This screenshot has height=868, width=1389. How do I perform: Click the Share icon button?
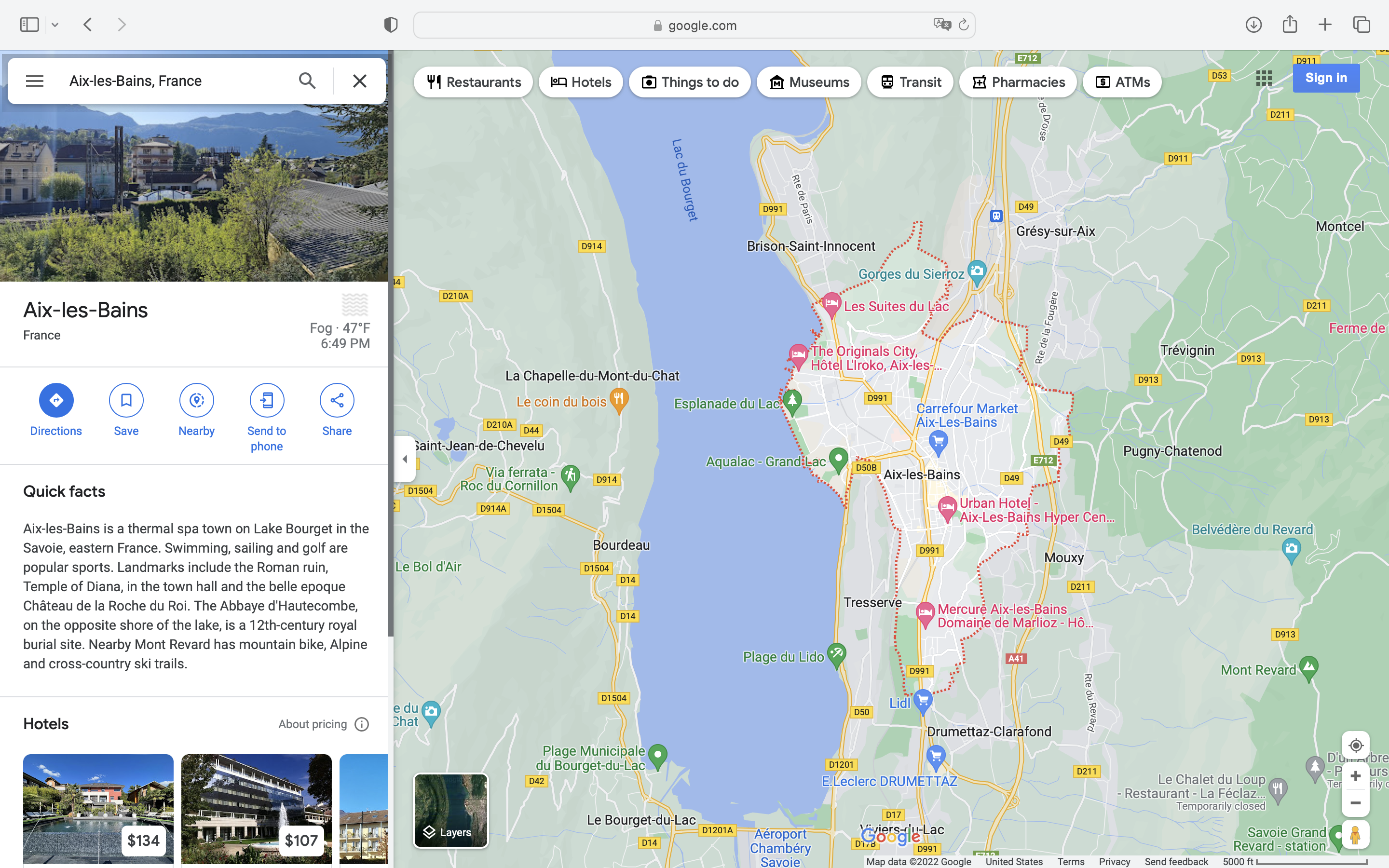point(337,400)
